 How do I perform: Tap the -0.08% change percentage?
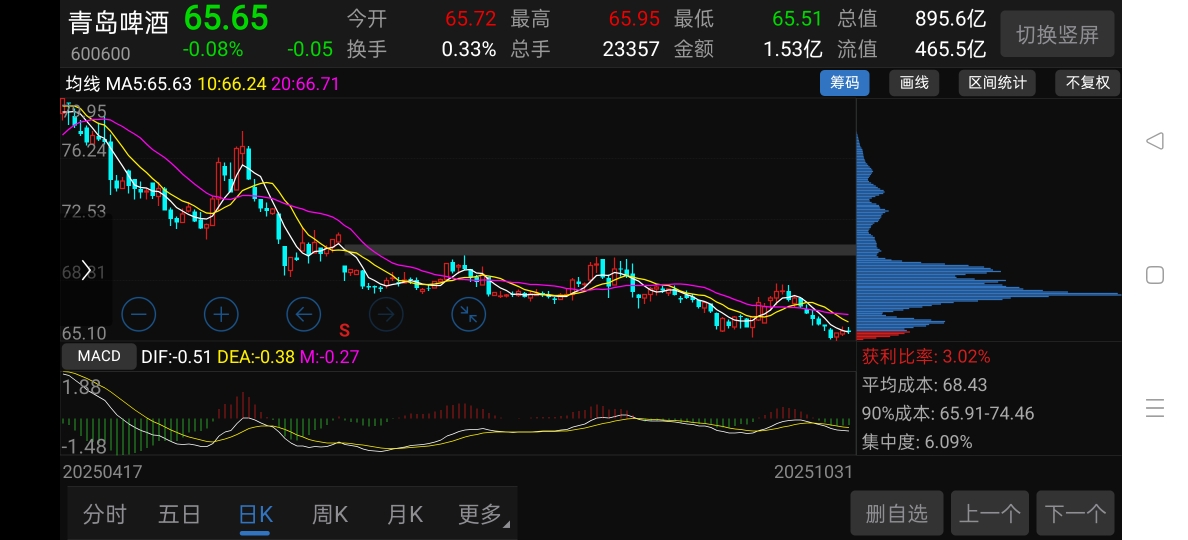(x=213, y=49)
